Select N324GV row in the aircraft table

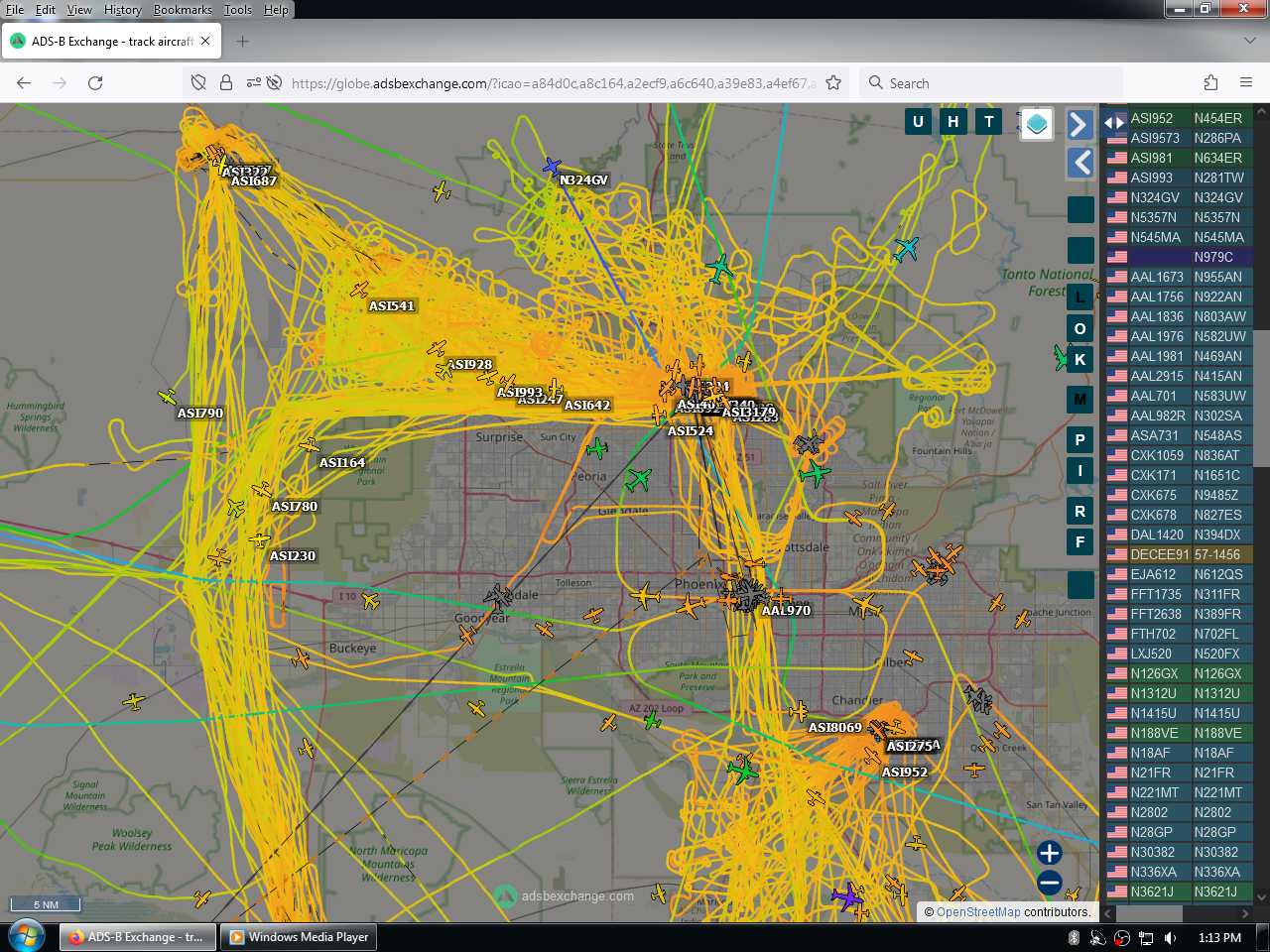[1178, 197]
